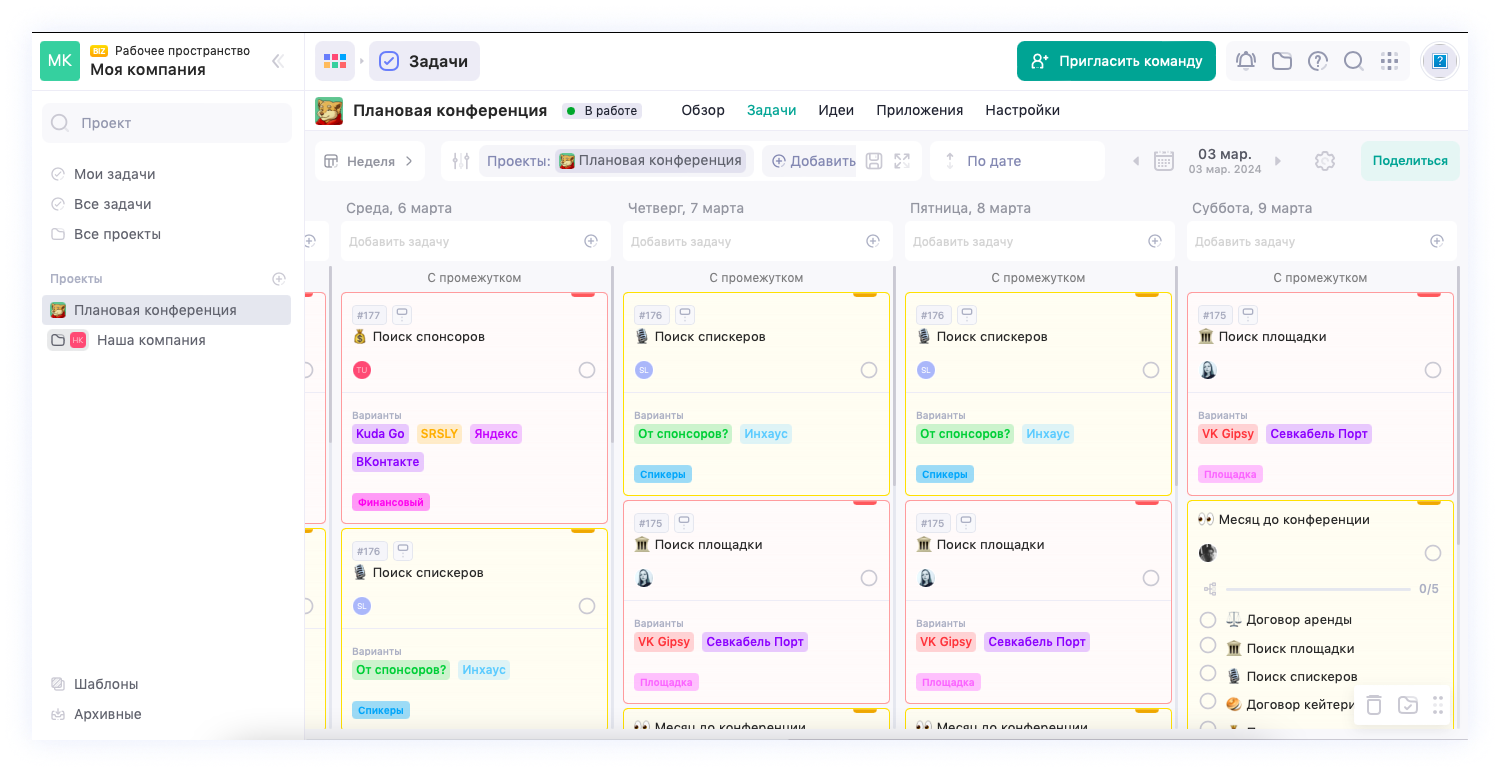Open the search magnifier in top bar

pos(1353,61)
